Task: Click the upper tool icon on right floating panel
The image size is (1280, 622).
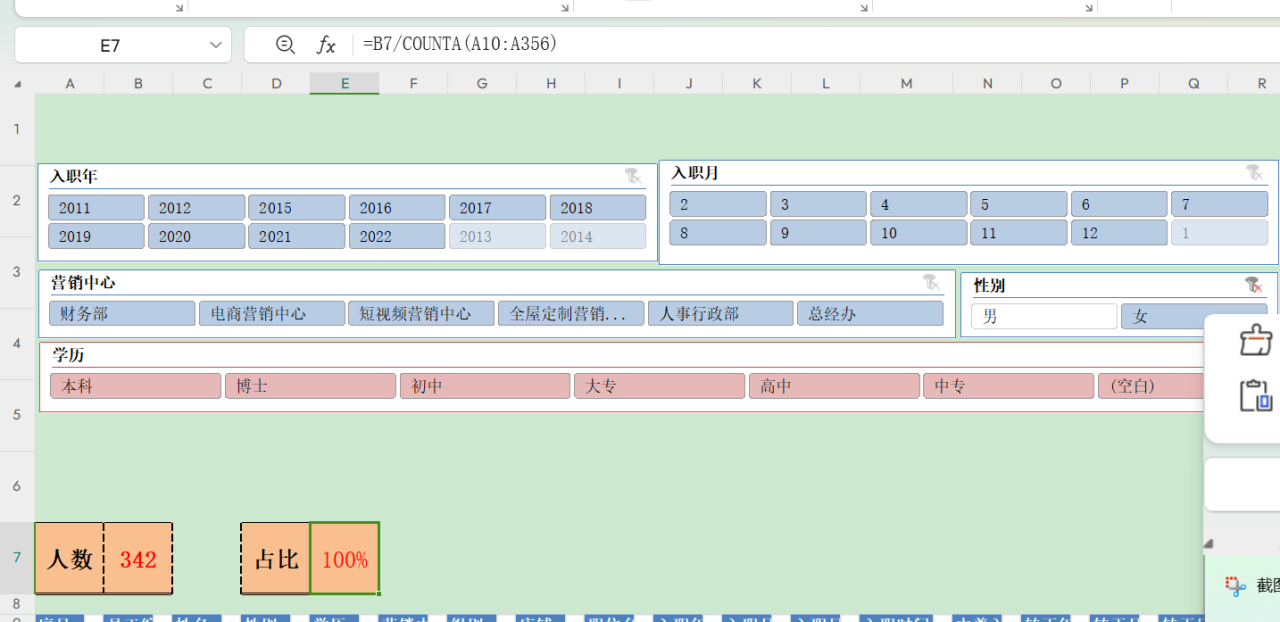Action: tap(1255, 340)
